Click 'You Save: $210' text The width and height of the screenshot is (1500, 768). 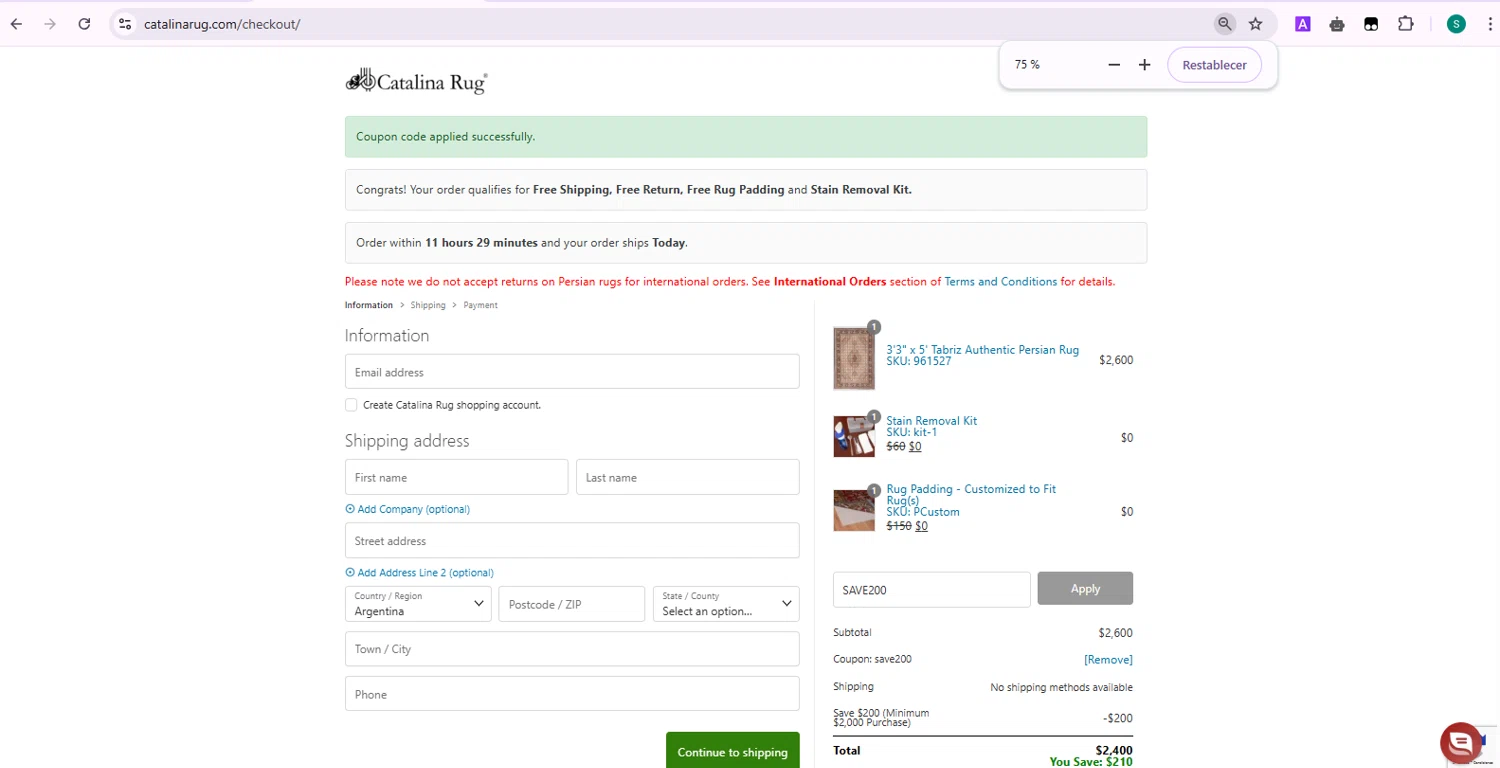click(x=1091, y=762)
